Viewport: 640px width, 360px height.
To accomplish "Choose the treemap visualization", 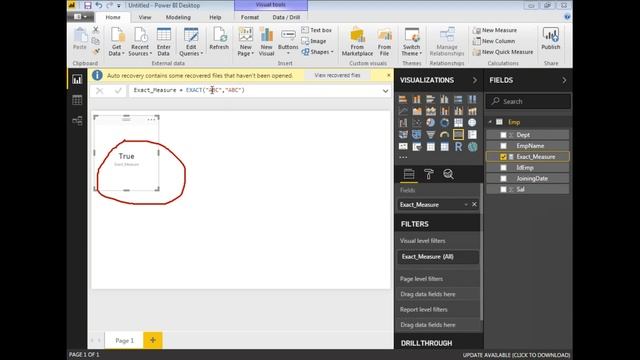I will (458, 123).
